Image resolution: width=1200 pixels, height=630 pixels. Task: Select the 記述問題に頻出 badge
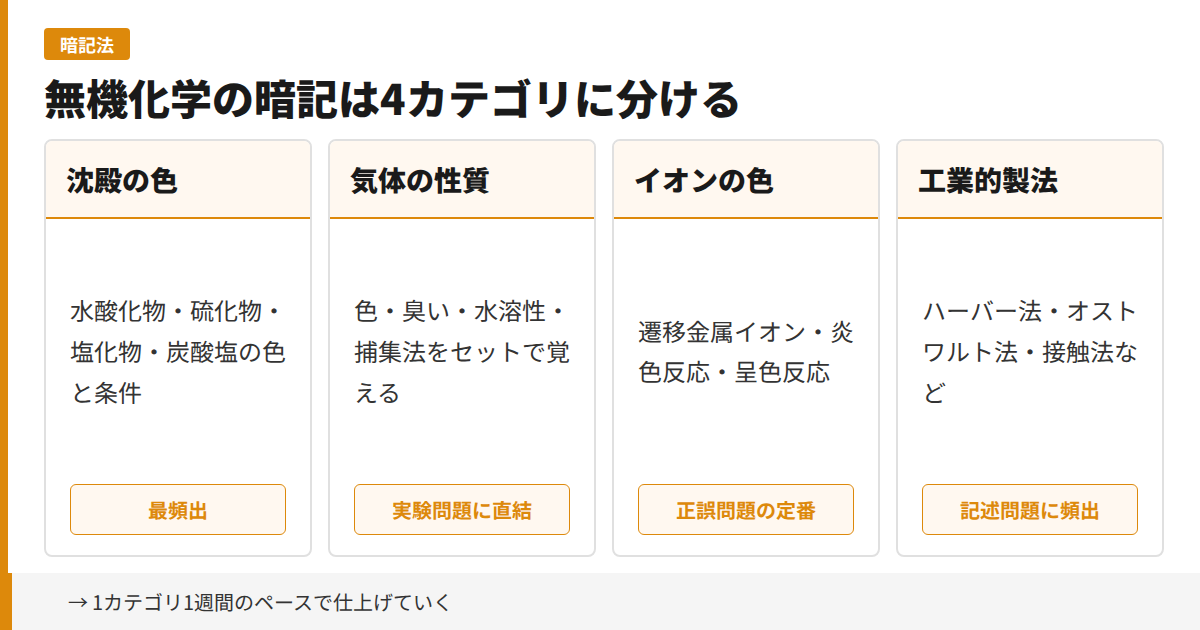(1030, 510)
